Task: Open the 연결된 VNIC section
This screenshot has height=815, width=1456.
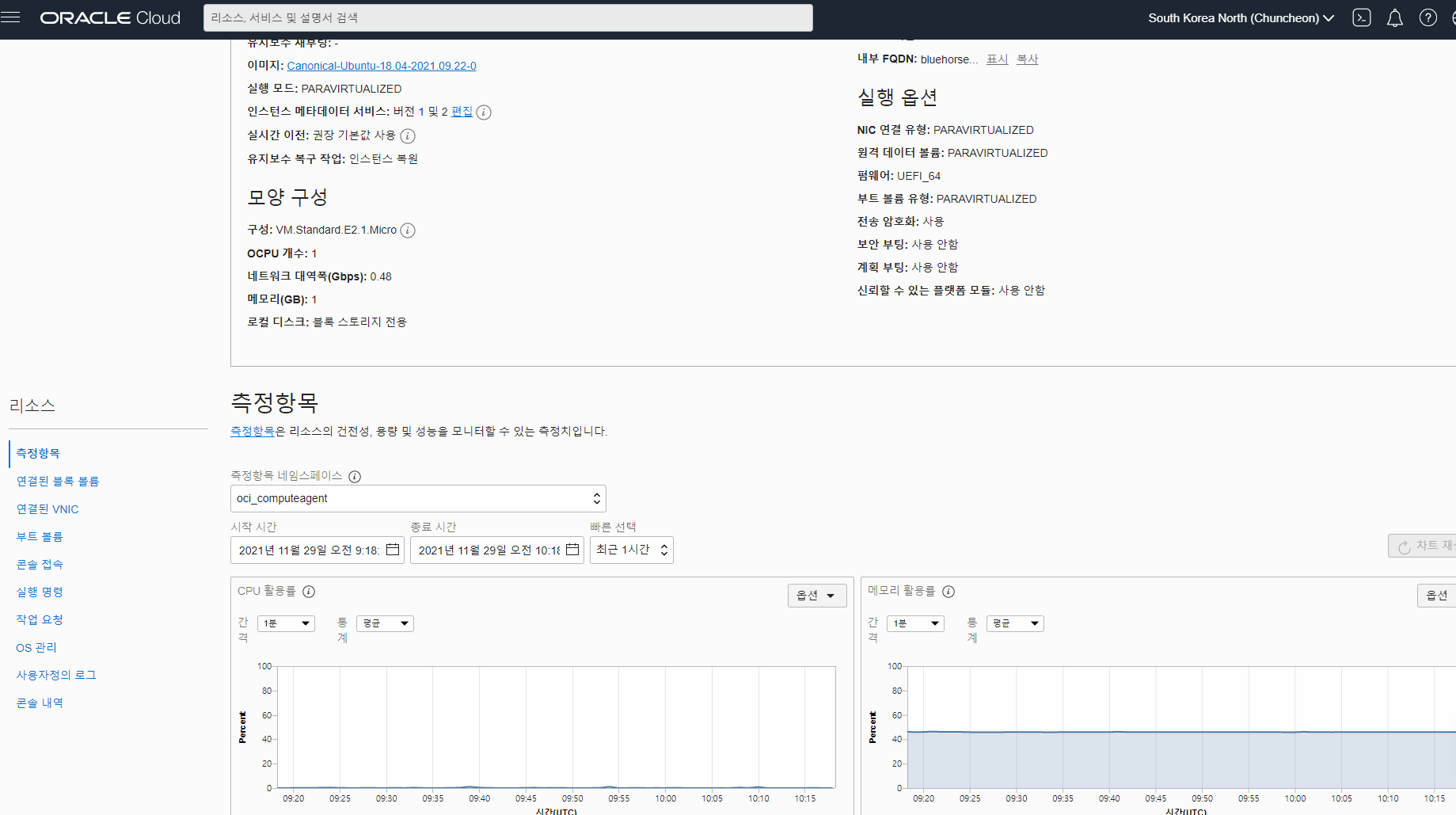Action: click(48, 508)
